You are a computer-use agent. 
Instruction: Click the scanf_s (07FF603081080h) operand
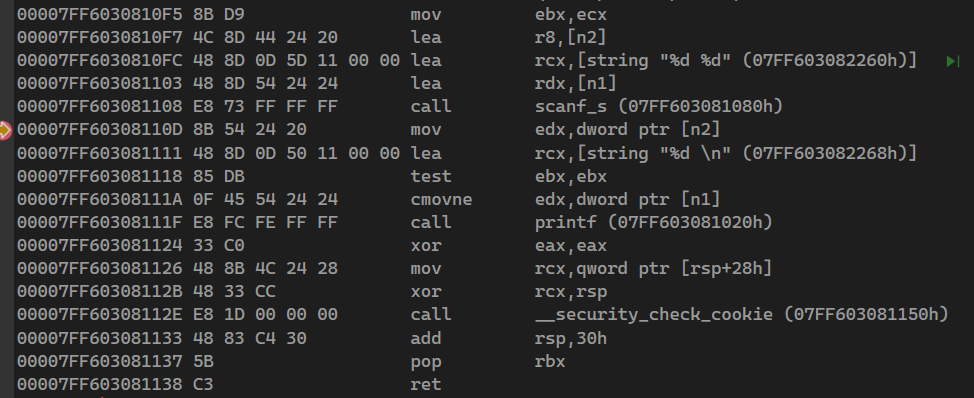(x=659, y=107)
